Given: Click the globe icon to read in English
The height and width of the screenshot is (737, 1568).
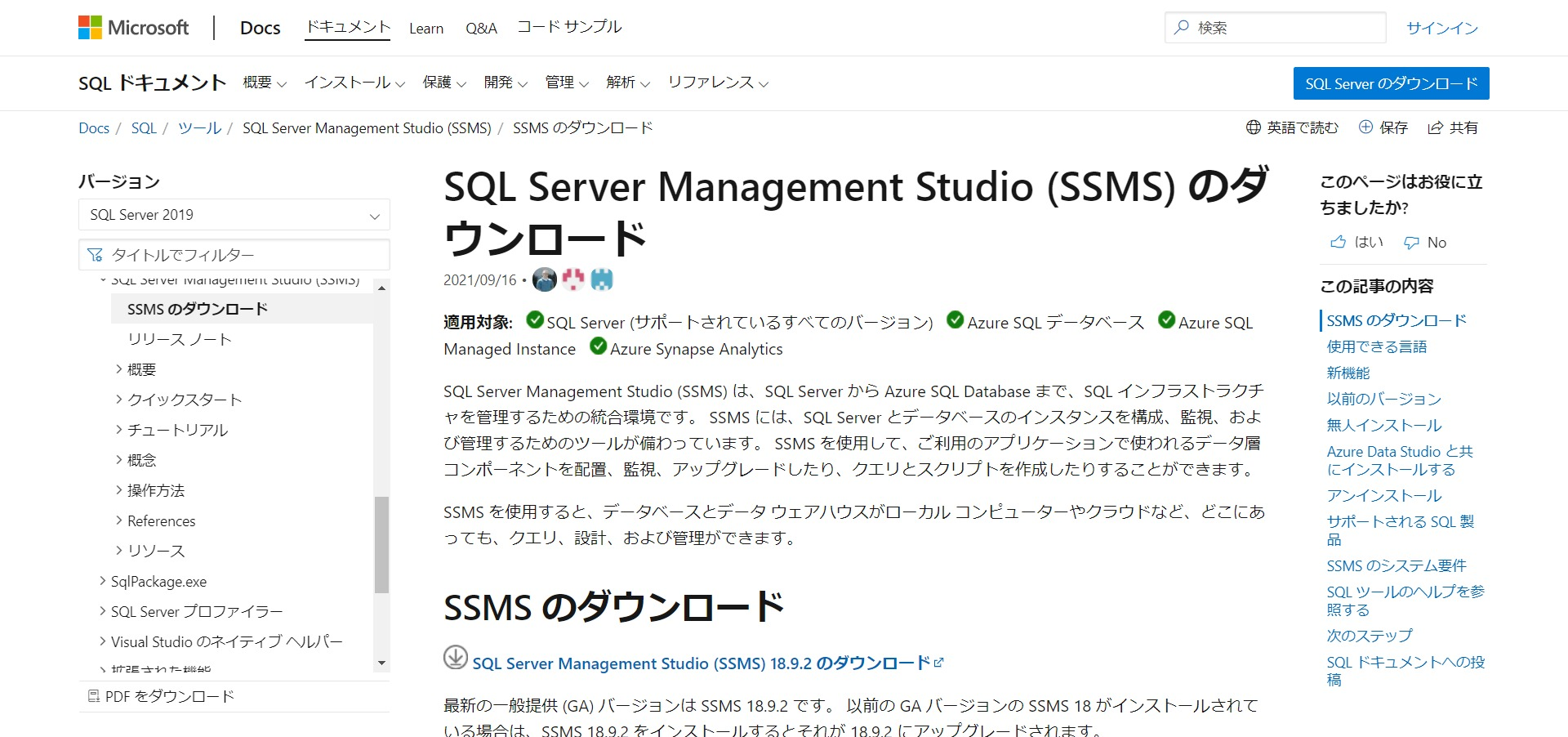Looking at the screenshot, I should tap(1254, 127).
